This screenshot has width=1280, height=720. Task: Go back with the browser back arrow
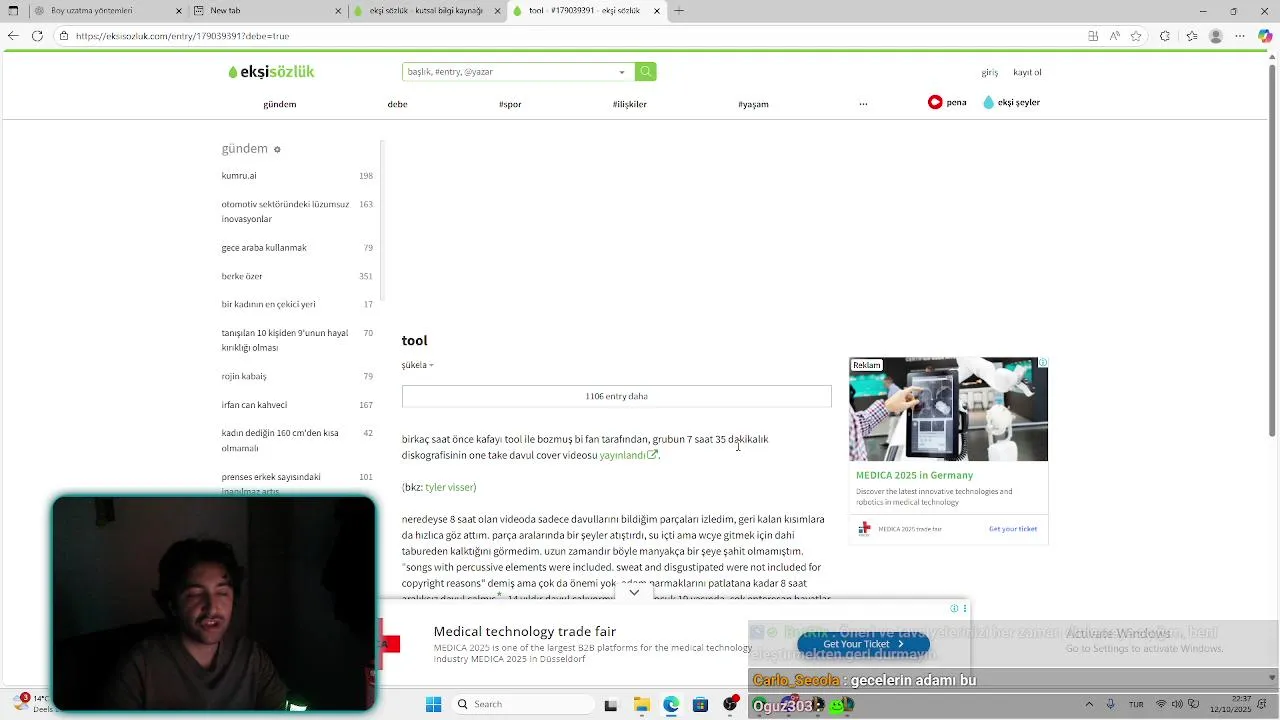coord(13,36)
